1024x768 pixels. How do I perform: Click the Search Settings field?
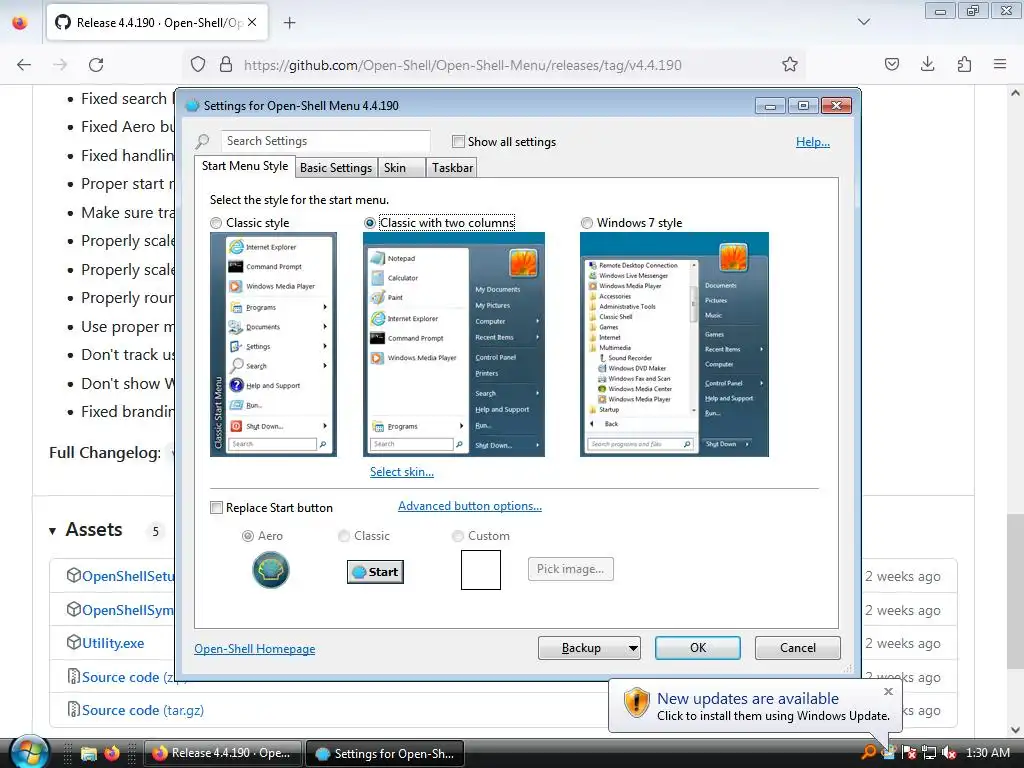(325, 141)
